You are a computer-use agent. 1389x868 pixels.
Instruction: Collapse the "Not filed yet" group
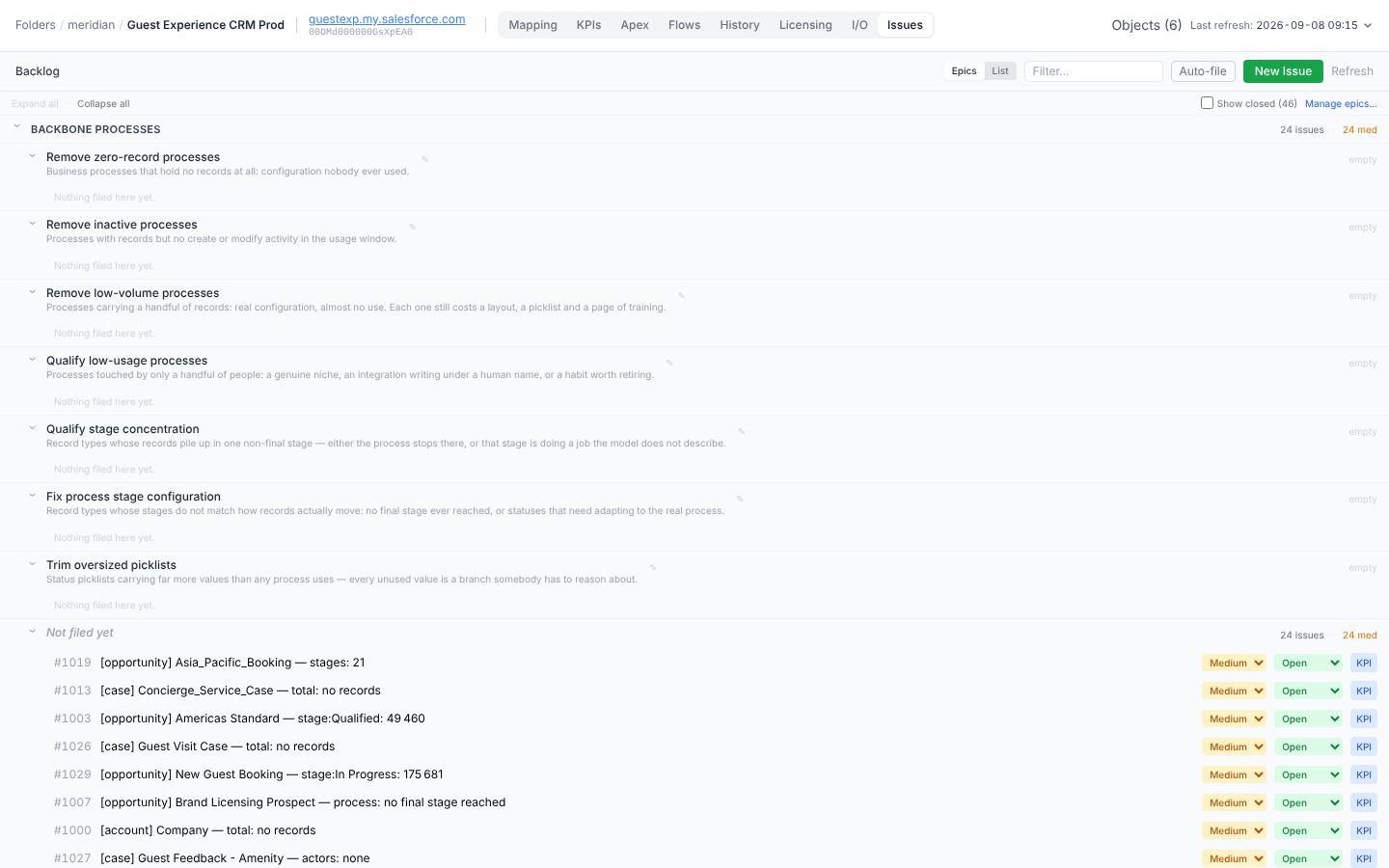(32, 631)
